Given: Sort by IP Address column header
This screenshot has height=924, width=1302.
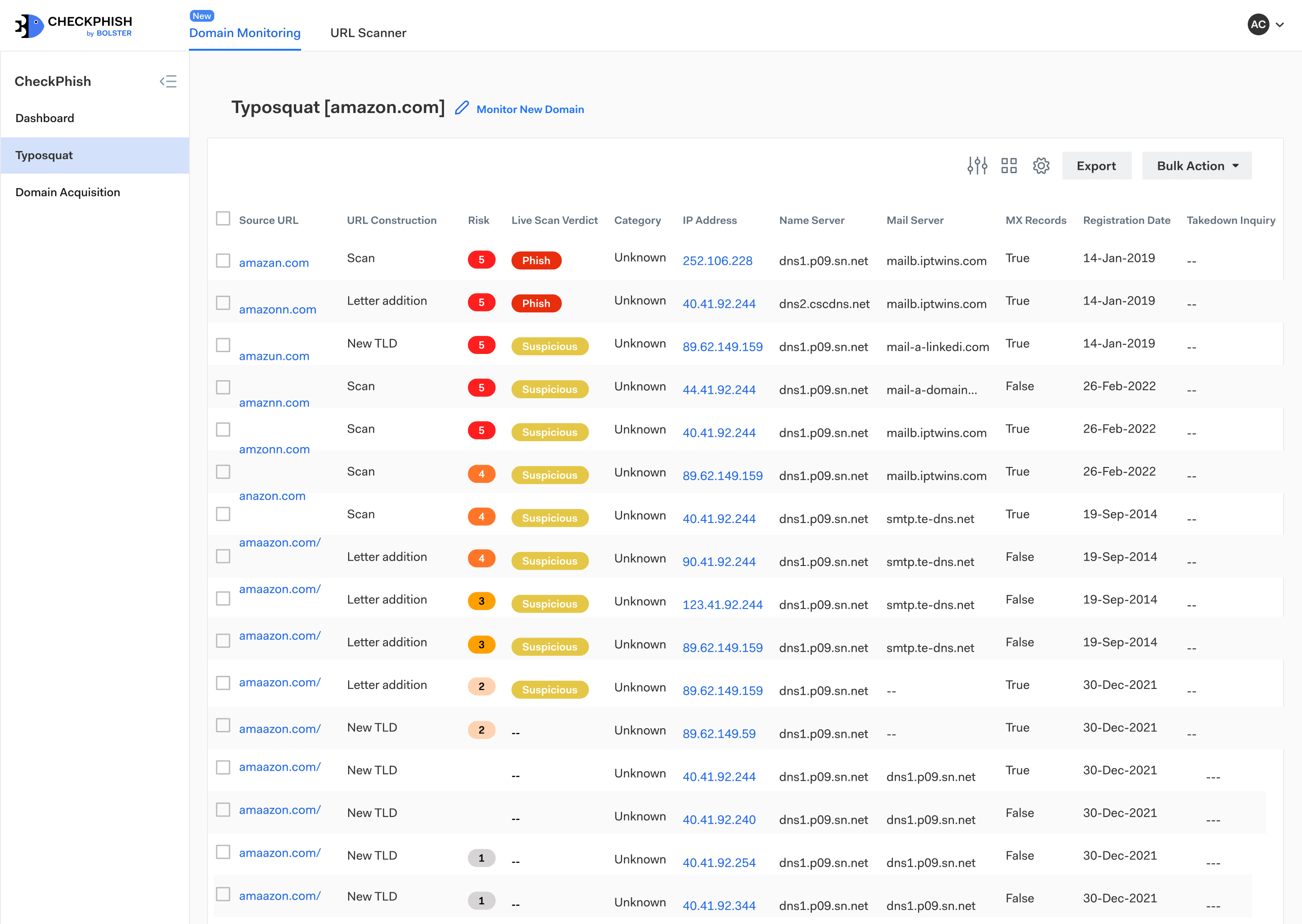Looking at the screenshot, I should [x=710, y=220].
